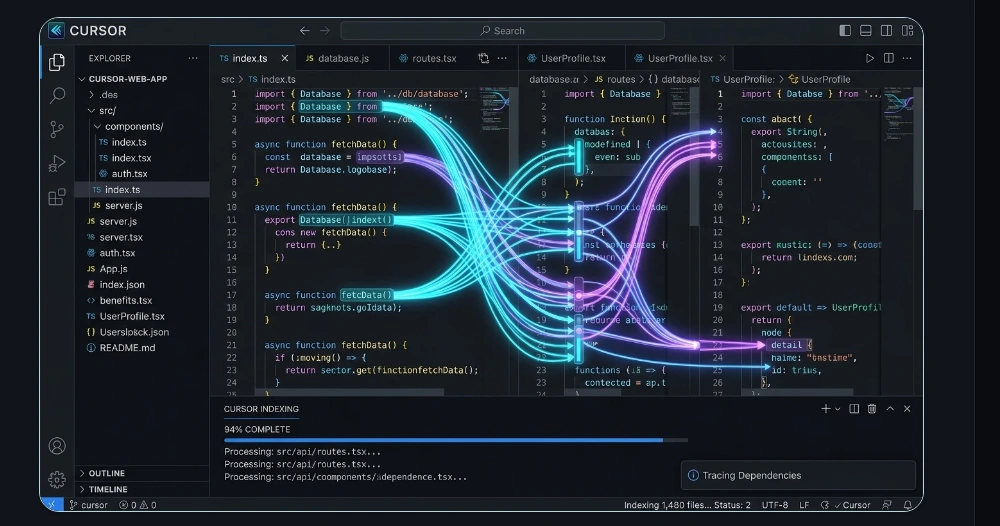This screenshot has height=526, width=1000.
Task: Click the info icon on Tracing Dependencies
Action: [693, 475]
